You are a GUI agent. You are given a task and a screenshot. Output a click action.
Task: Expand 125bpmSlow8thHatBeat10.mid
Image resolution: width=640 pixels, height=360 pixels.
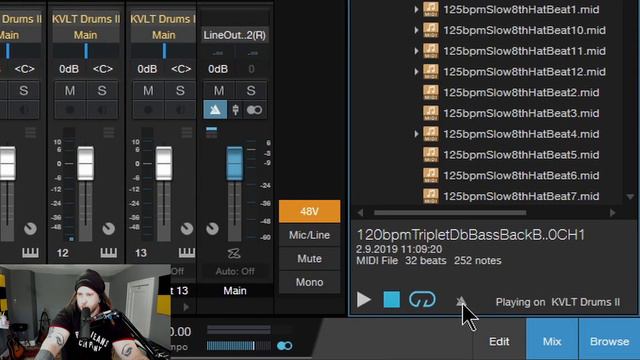pos(416,30)
